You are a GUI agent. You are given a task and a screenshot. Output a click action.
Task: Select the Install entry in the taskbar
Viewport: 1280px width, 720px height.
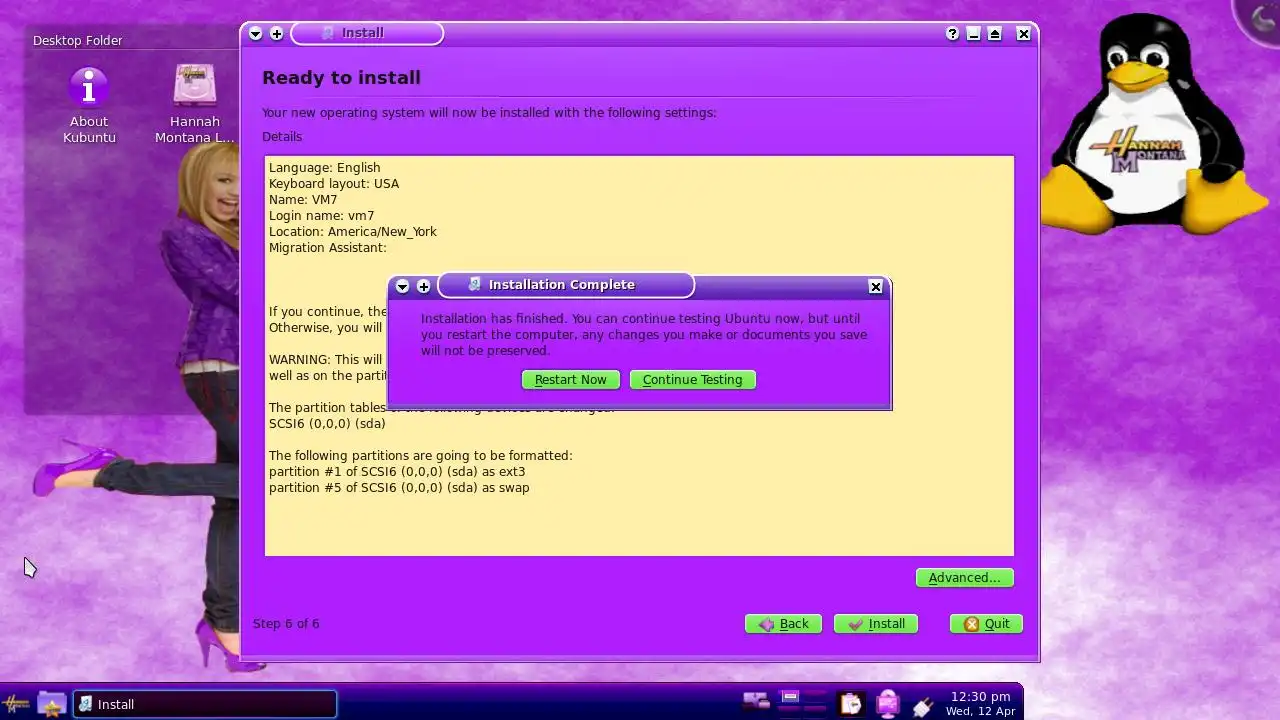205,704
